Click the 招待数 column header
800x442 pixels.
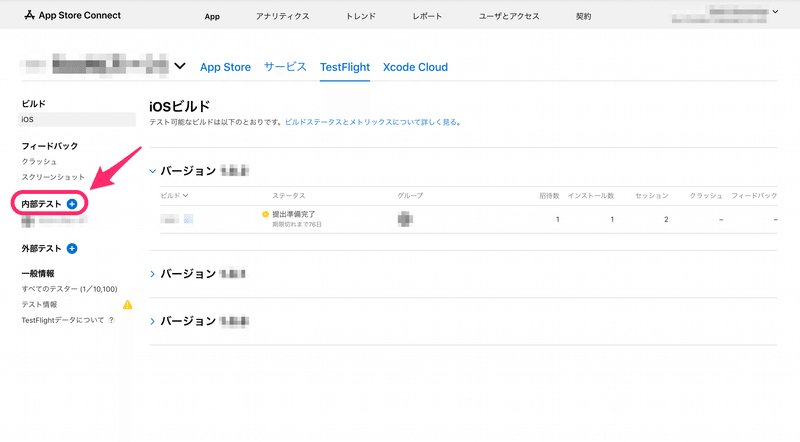(x=549, y=195)
